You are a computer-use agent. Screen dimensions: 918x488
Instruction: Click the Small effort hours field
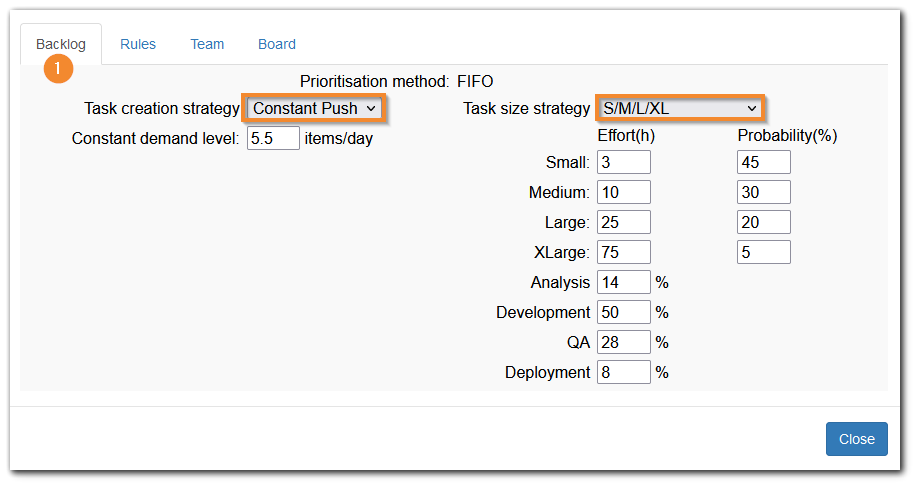[624, 162]
